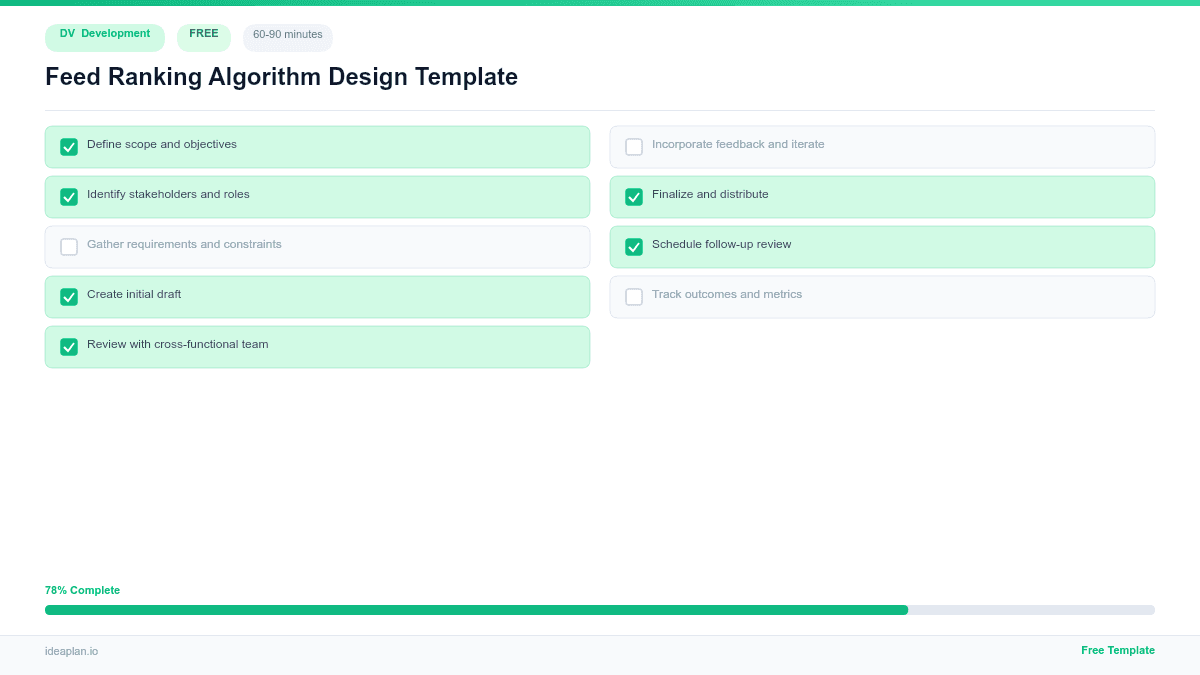Uncheck the Review with cross-functional team box
This screenshot has height=675, width=1200.
coord(69,346)
